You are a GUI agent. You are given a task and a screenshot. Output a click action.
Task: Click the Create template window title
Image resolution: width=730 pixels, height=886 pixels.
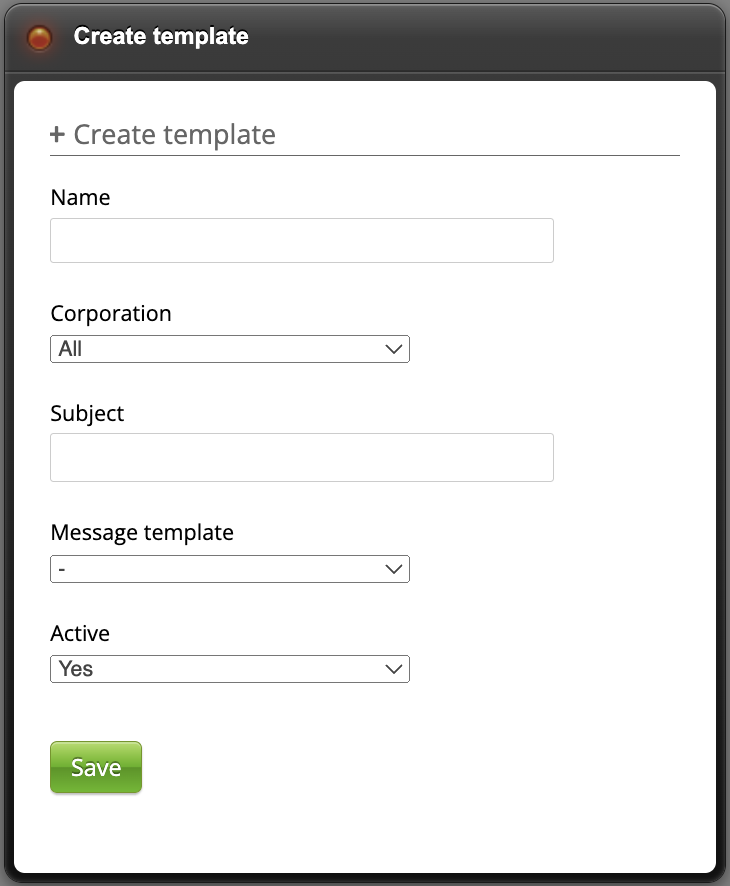click(161, 37)
